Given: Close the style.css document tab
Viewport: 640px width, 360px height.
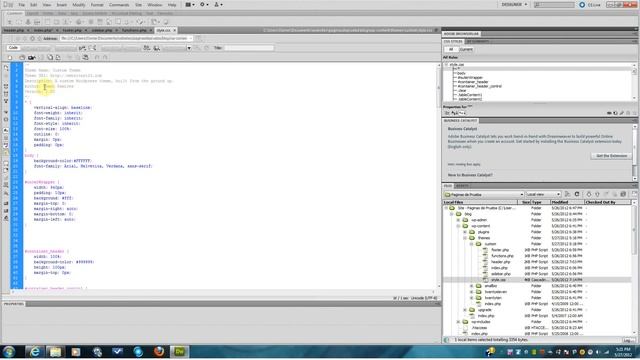Looking at the screenshot, I should [175, 30].
